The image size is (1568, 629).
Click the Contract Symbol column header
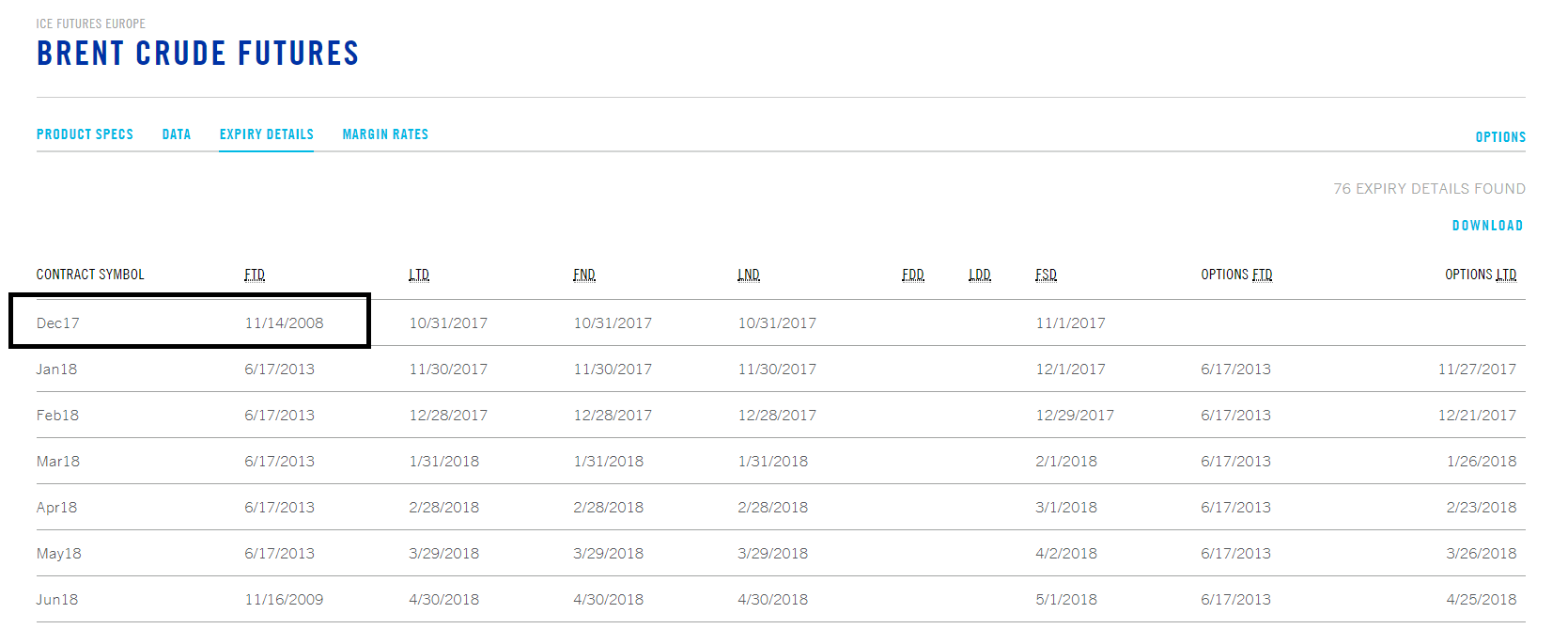pyautogui.click(x=90, y=275)
